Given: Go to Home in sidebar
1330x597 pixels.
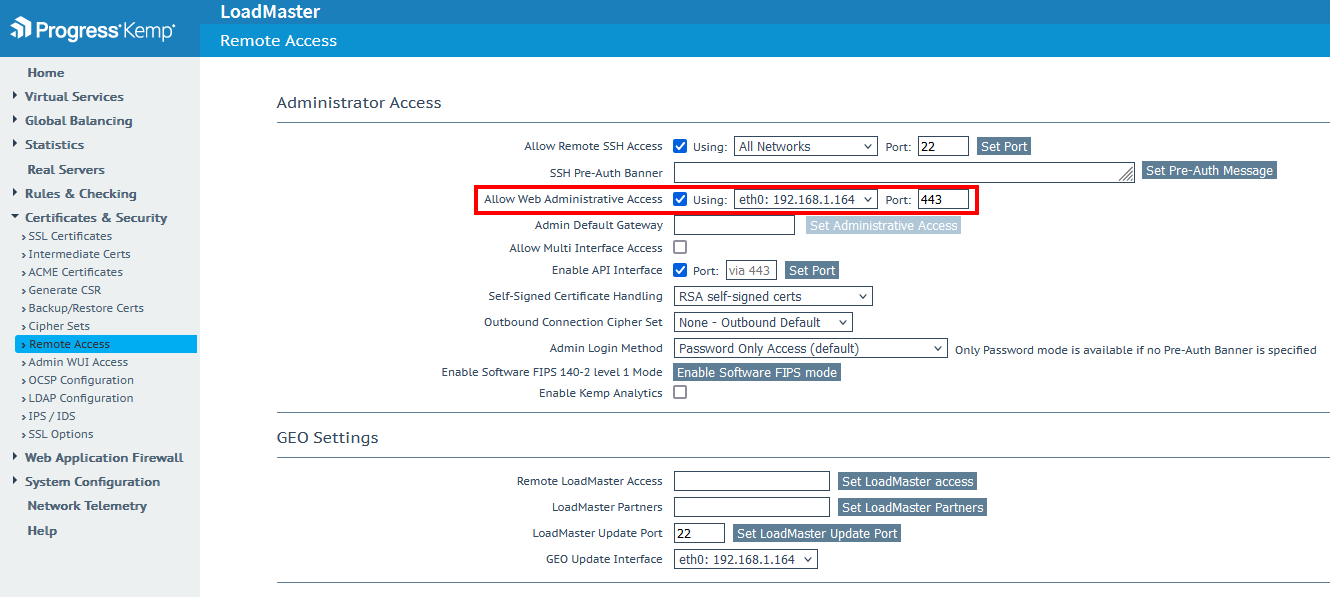Looking at the screenshot, I should (46, 73).
